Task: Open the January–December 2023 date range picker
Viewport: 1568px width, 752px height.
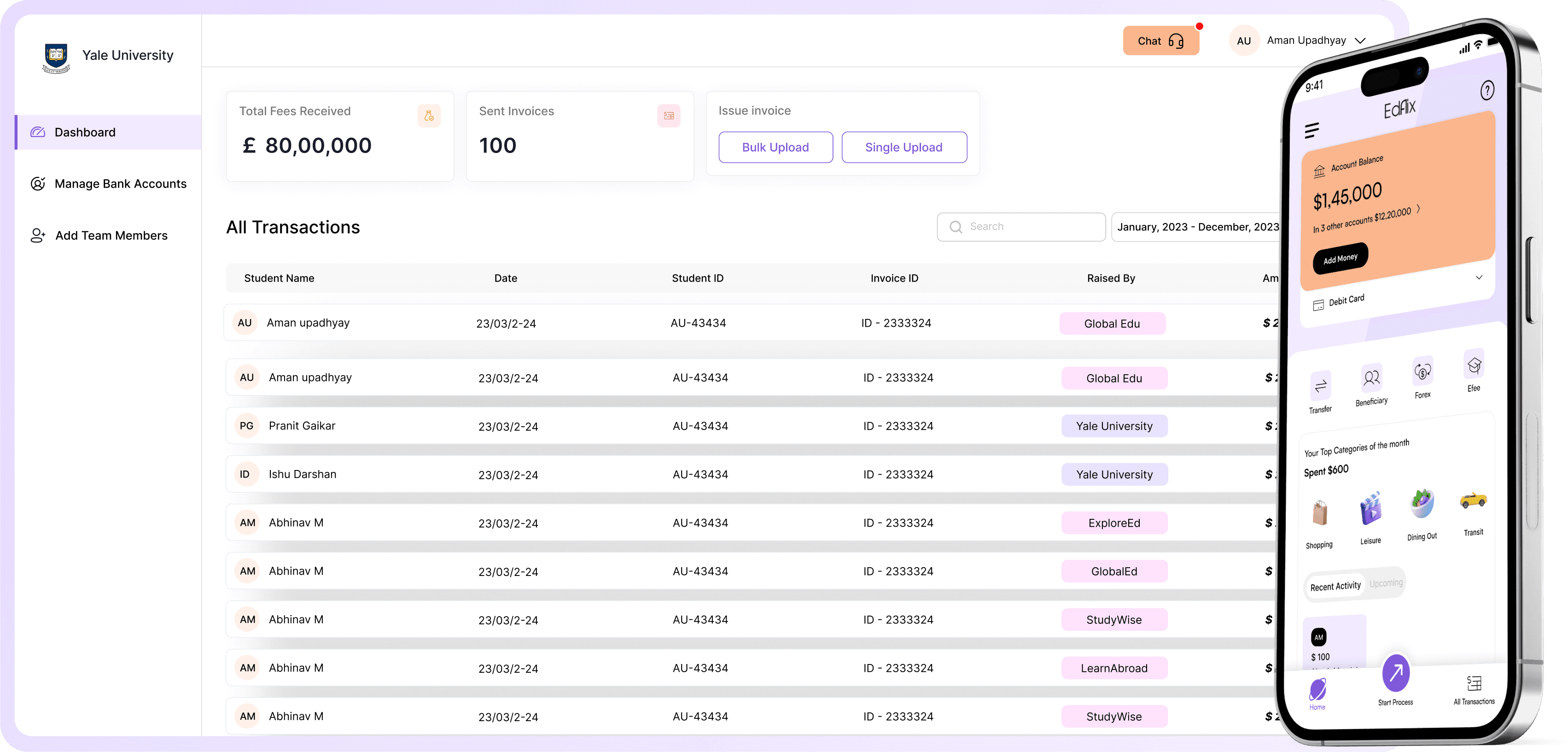Action: coord(1197,227)
